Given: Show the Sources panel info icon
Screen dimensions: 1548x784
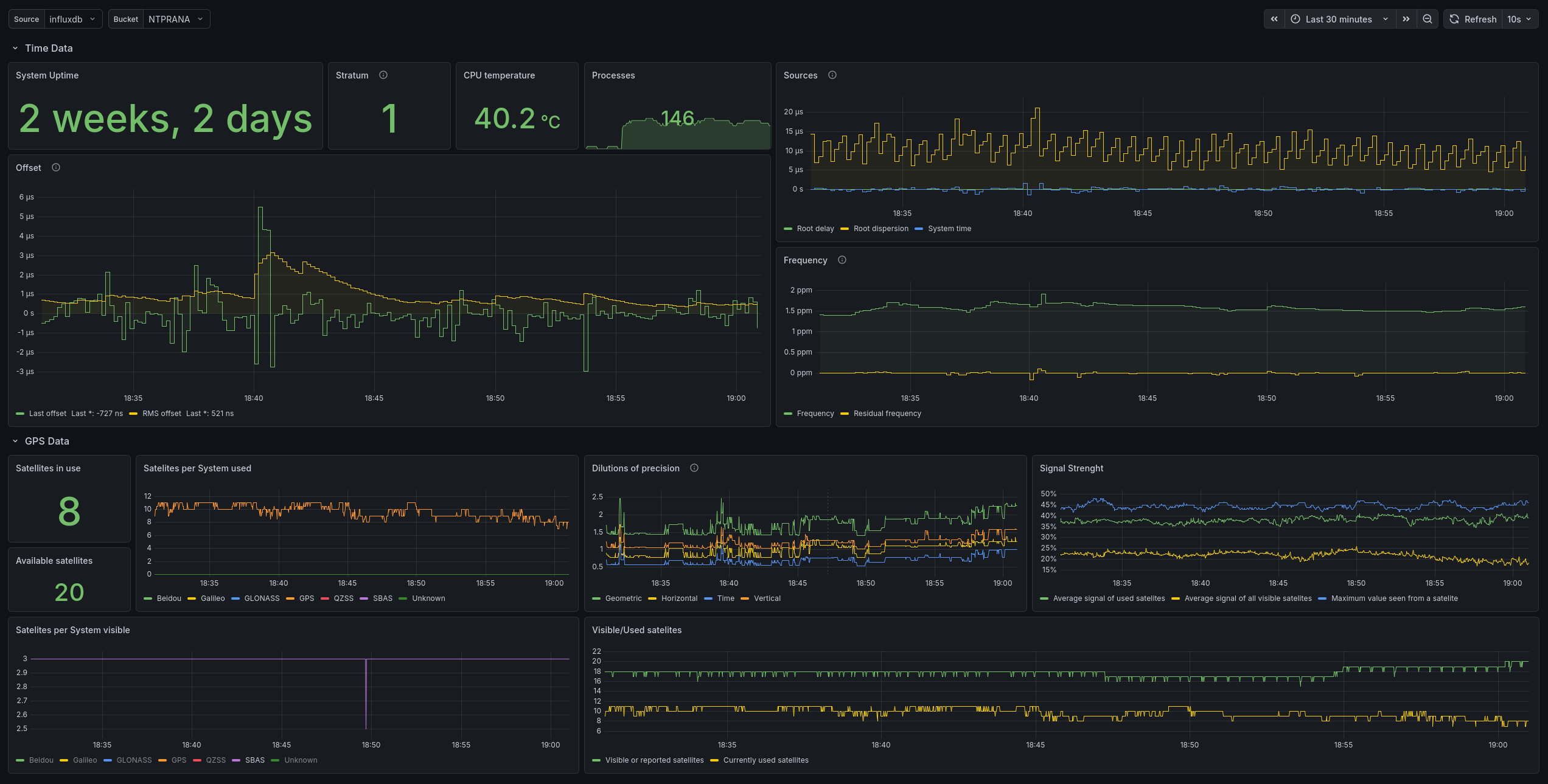Looking at the screenshot, I should 832,75.
